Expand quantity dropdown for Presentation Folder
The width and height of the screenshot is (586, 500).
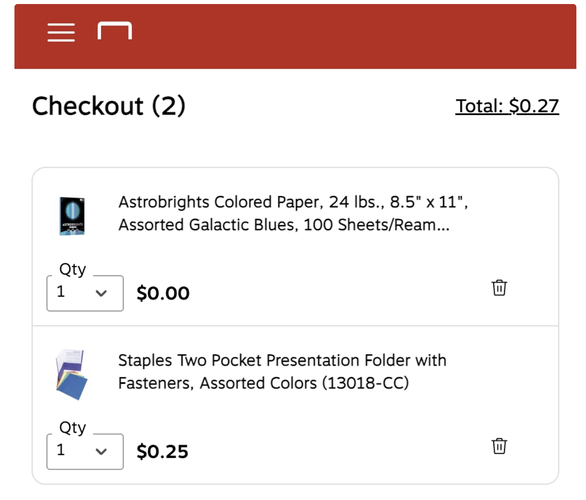pos(85,451)
